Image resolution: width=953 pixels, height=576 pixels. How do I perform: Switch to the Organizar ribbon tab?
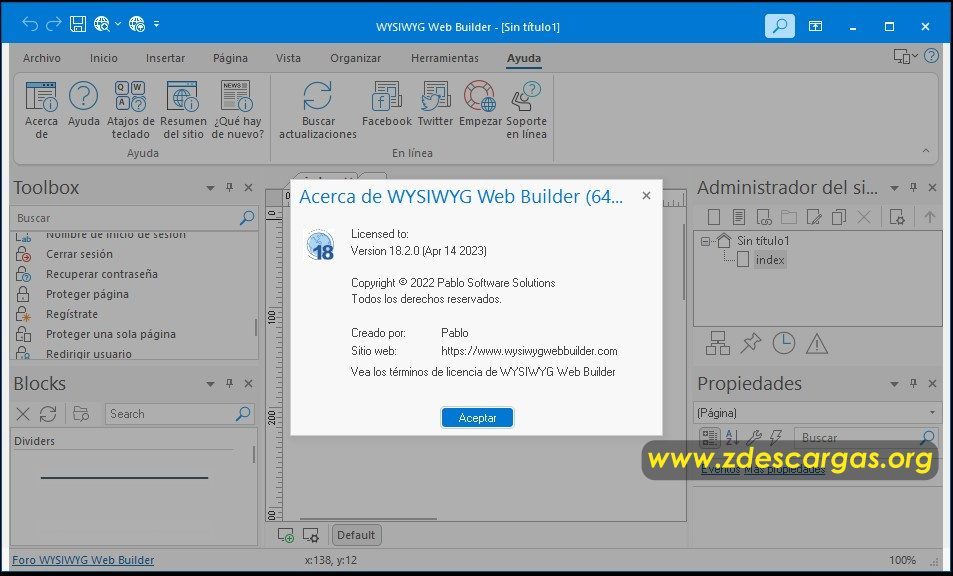[356, 58]
